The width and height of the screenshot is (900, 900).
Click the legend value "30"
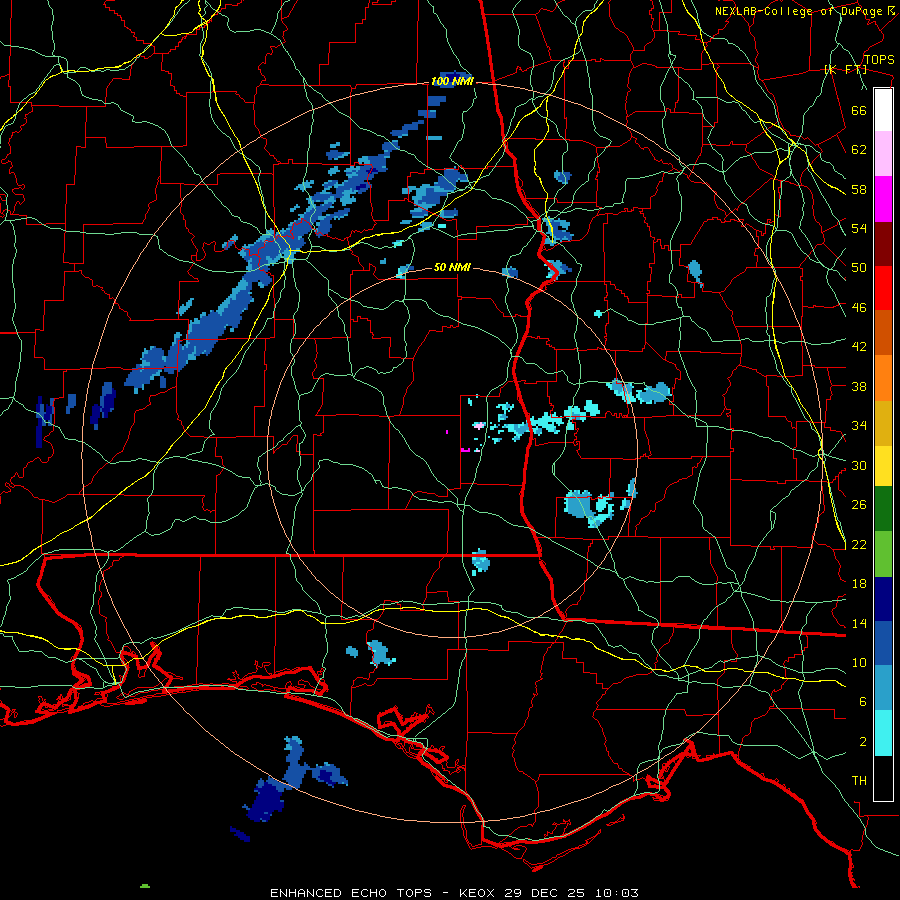(859, 465)
